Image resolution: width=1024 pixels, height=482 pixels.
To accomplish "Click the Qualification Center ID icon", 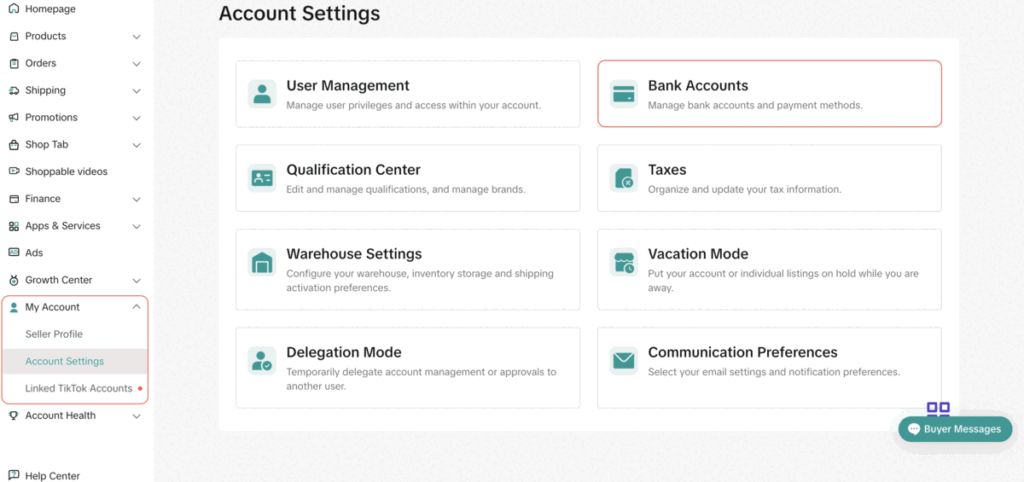I will (x=262, y=178).
